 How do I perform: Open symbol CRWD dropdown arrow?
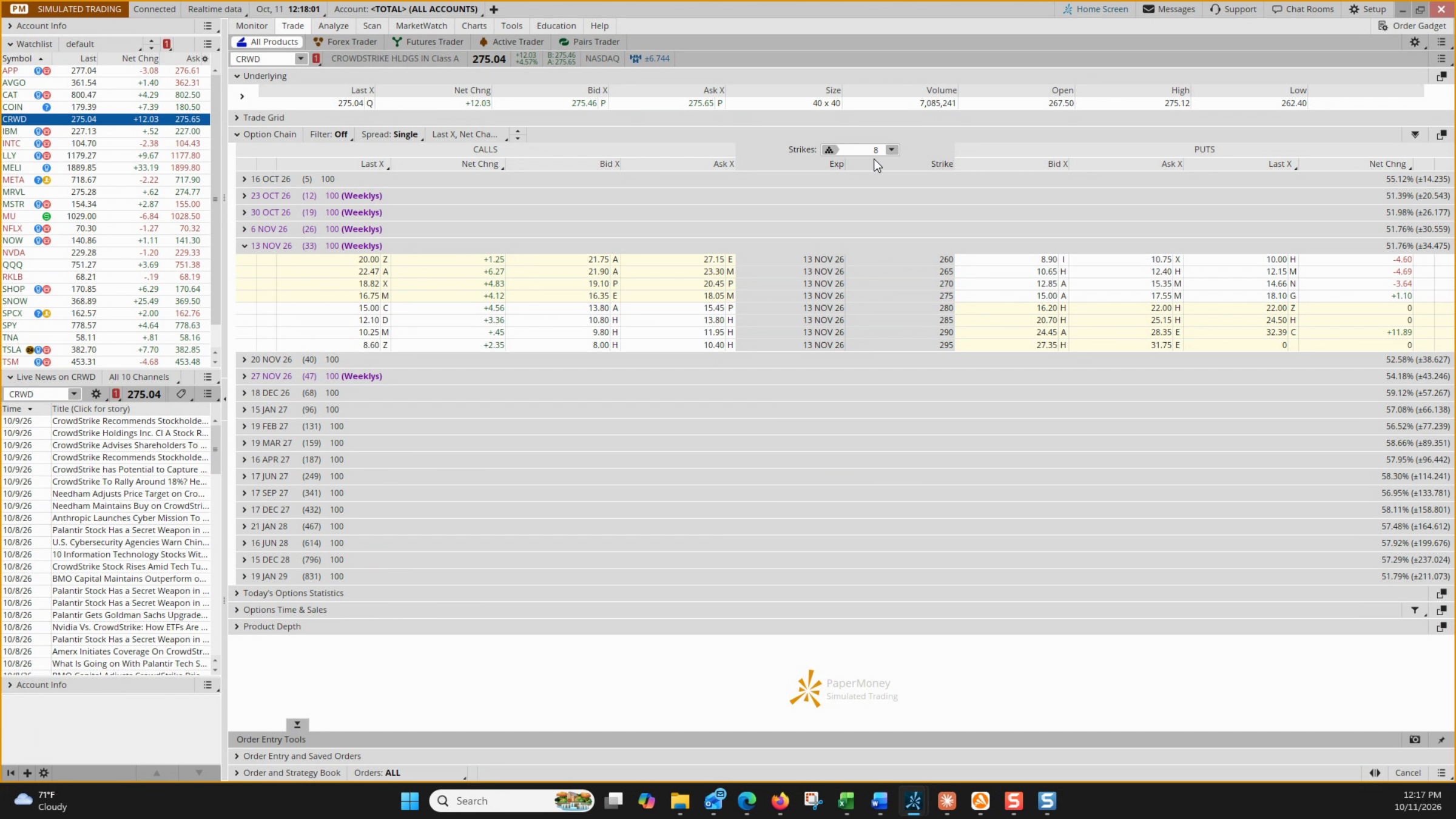click(300, 59)
